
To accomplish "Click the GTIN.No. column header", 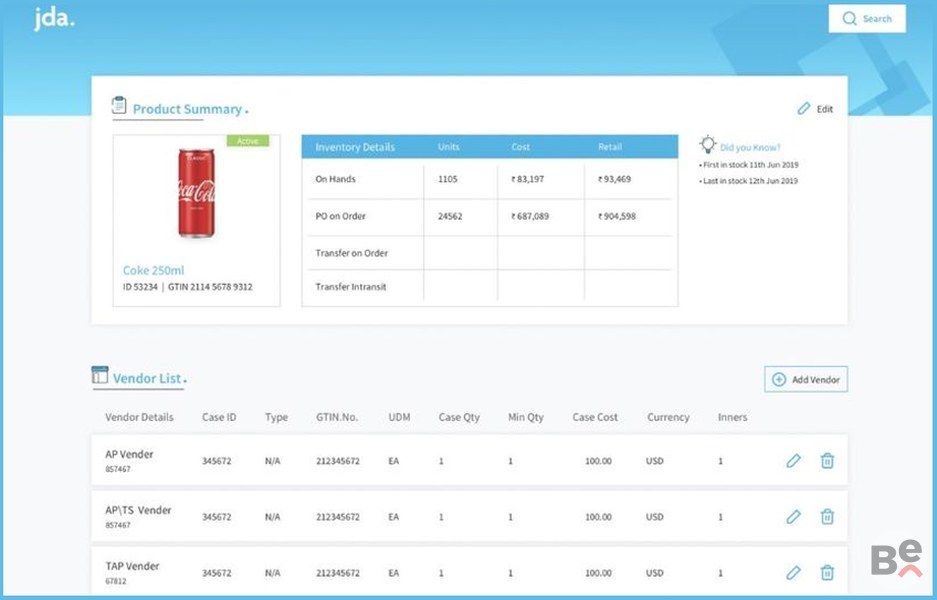I will coord(337,417).
